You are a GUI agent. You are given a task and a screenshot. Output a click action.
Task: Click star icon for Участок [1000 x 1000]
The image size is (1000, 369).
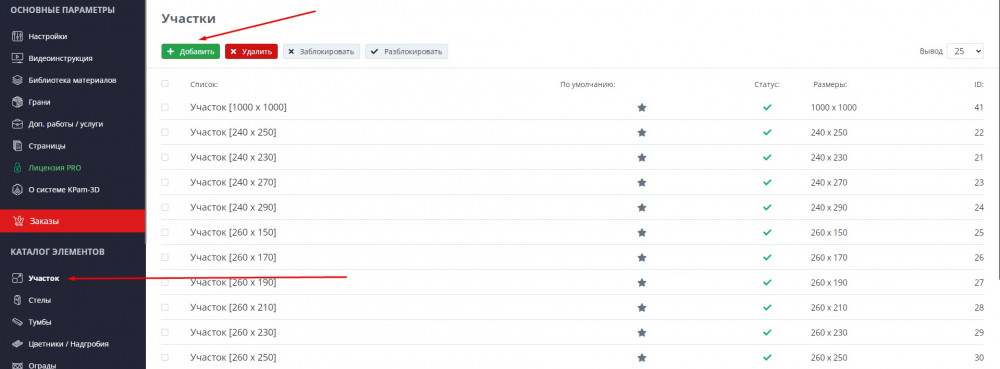coord(642,108)
